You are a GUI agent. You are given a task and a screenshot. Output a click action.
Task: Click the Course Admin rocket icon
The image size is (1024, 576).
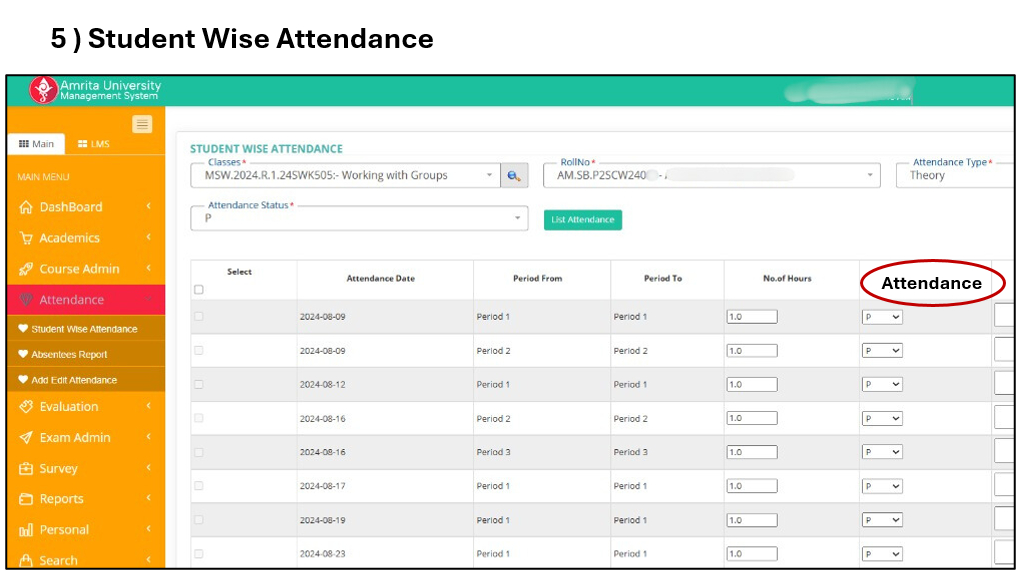[26, 269]
